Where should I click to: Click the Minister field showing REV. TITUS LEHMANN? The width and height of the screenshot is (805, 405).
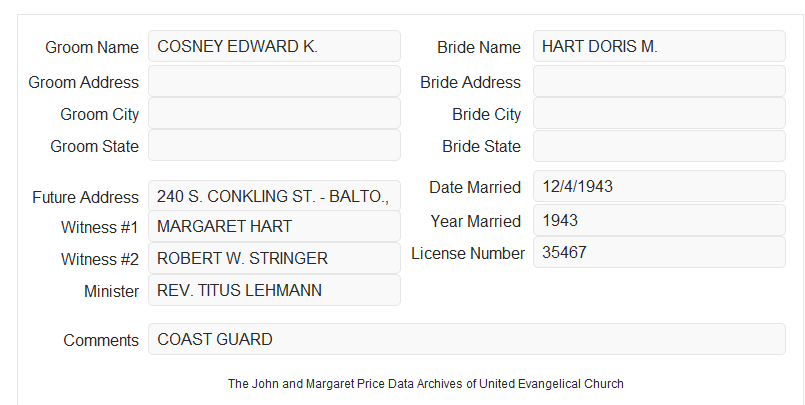point(274,290)
